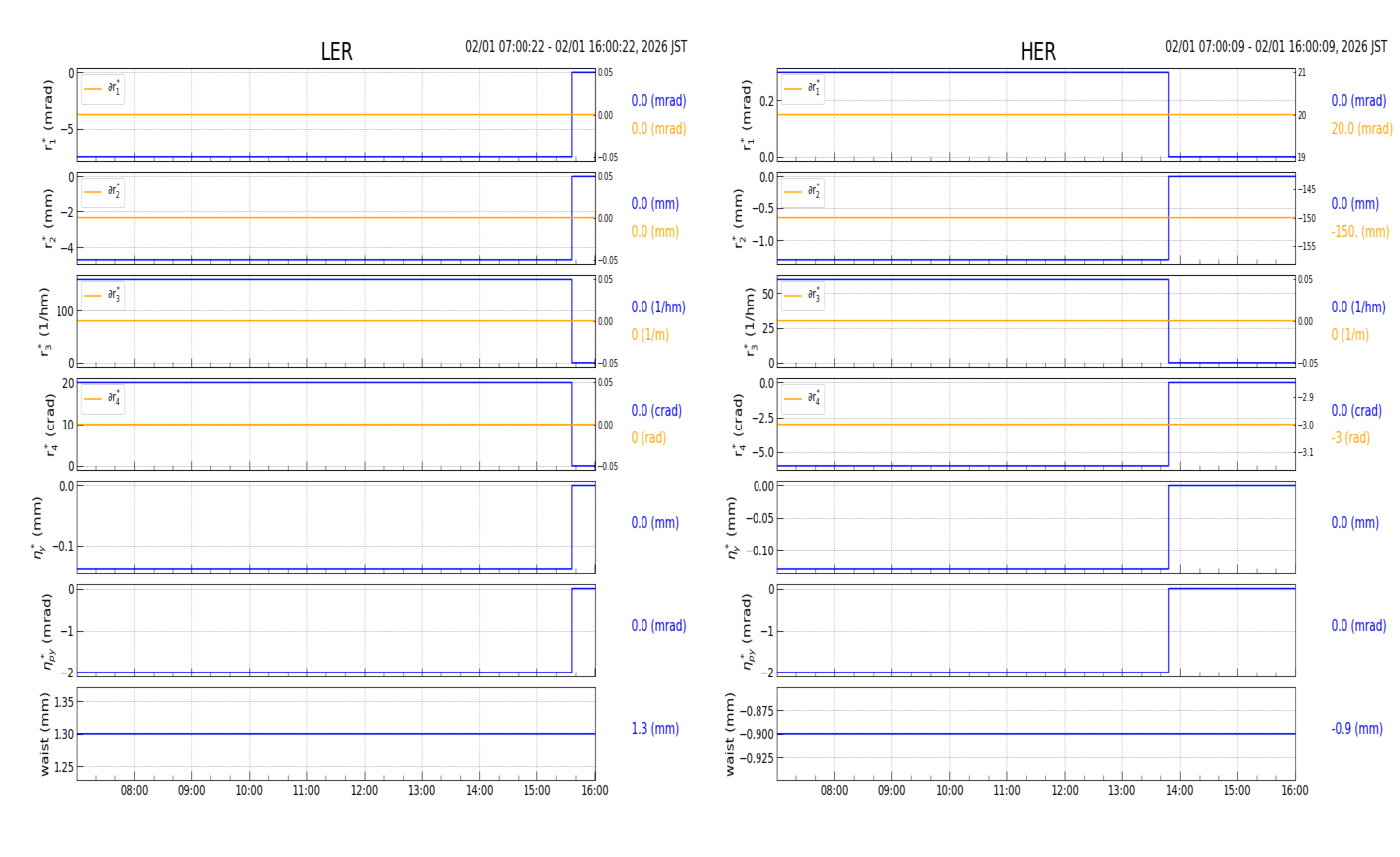
Task: Click the ∂r2* legend in the LER r2* plot
Action: pyautogui.click(x=103, y=192)
